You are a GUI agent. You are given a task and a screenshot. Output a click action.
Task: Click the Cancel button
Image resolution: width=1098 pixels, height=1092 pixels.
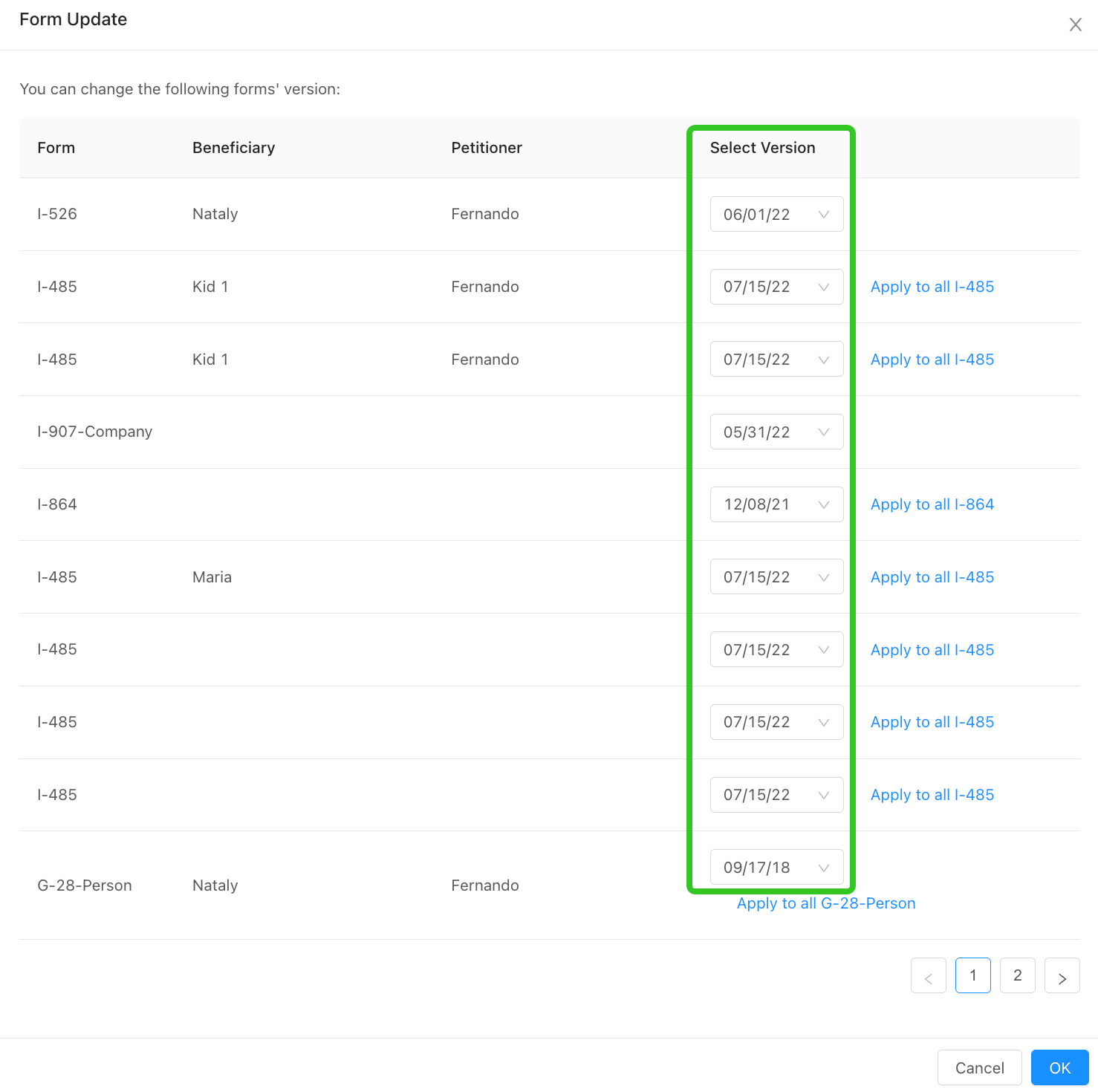[x=980, y=1067]
